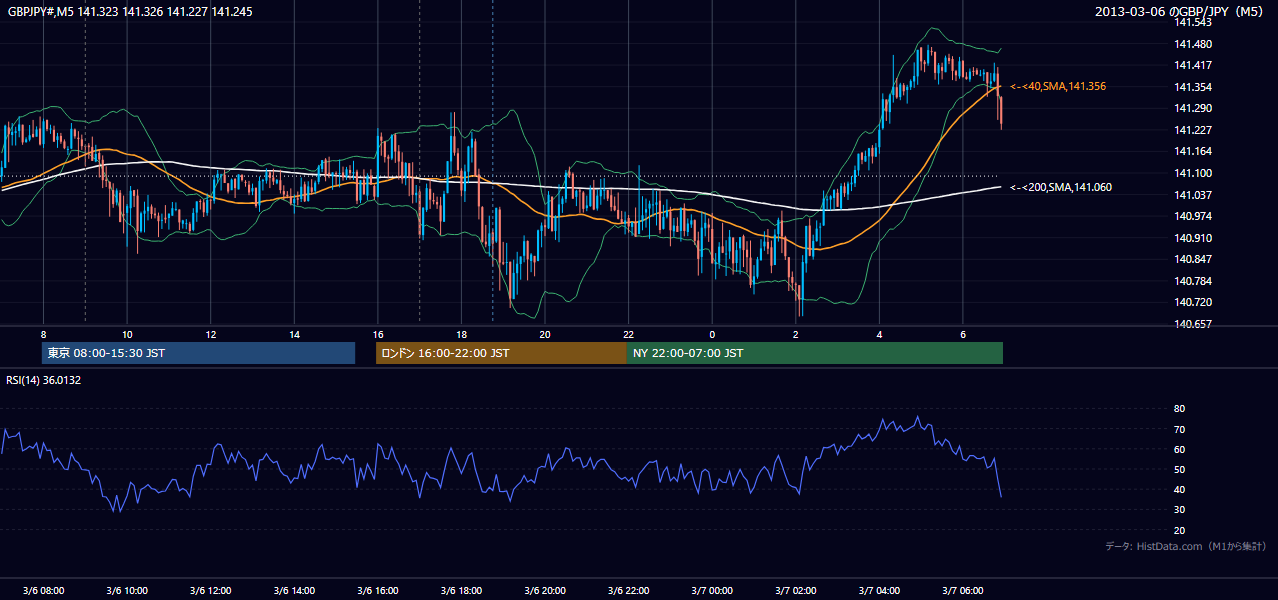Screen dimensions: 1278x600
Task: Click the 3/7 06:00 date label
Action: (963, 591)
